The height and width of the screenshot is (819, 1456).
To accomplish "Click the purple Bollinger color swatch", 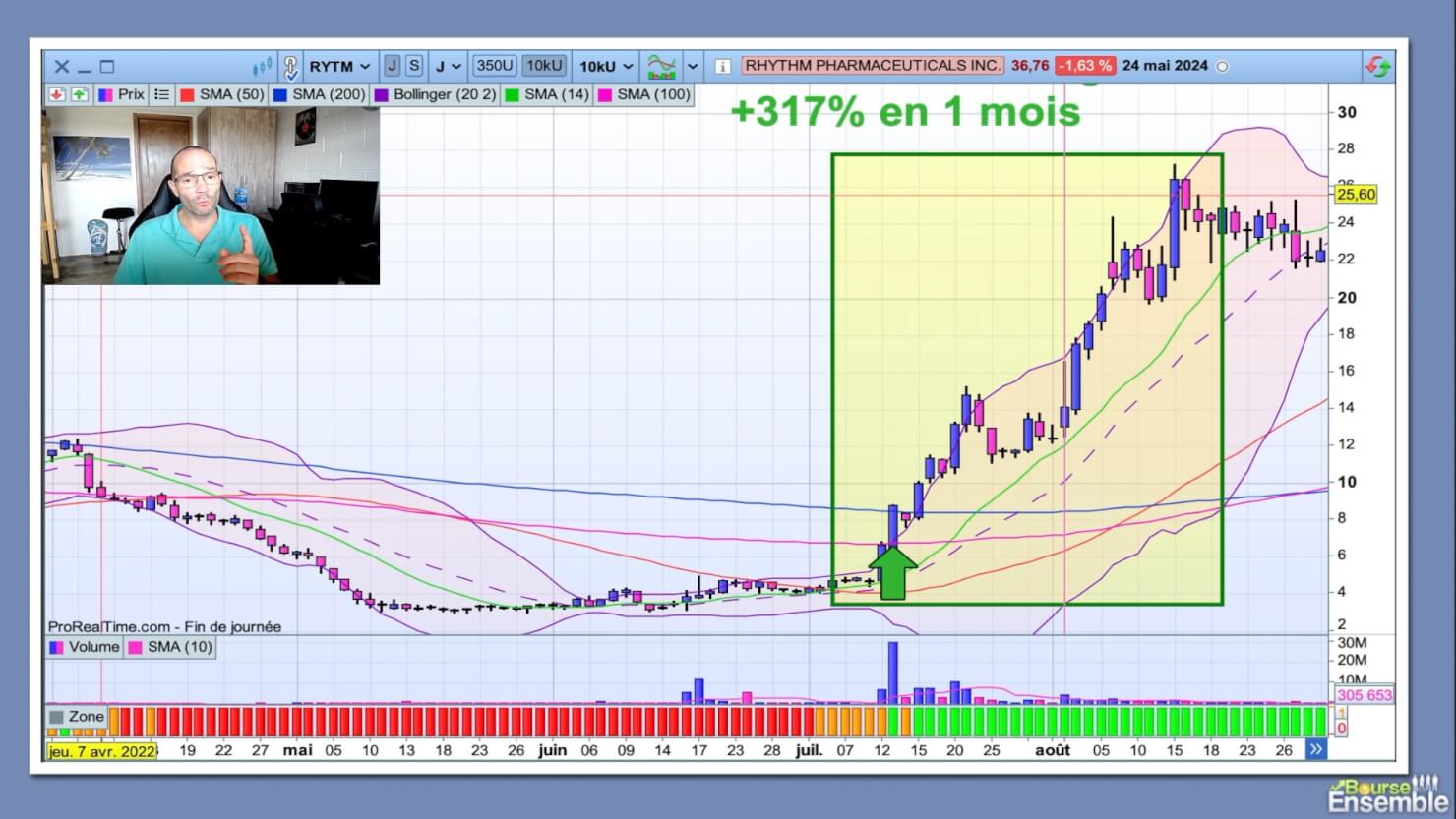I will click(x=382, y=95).
